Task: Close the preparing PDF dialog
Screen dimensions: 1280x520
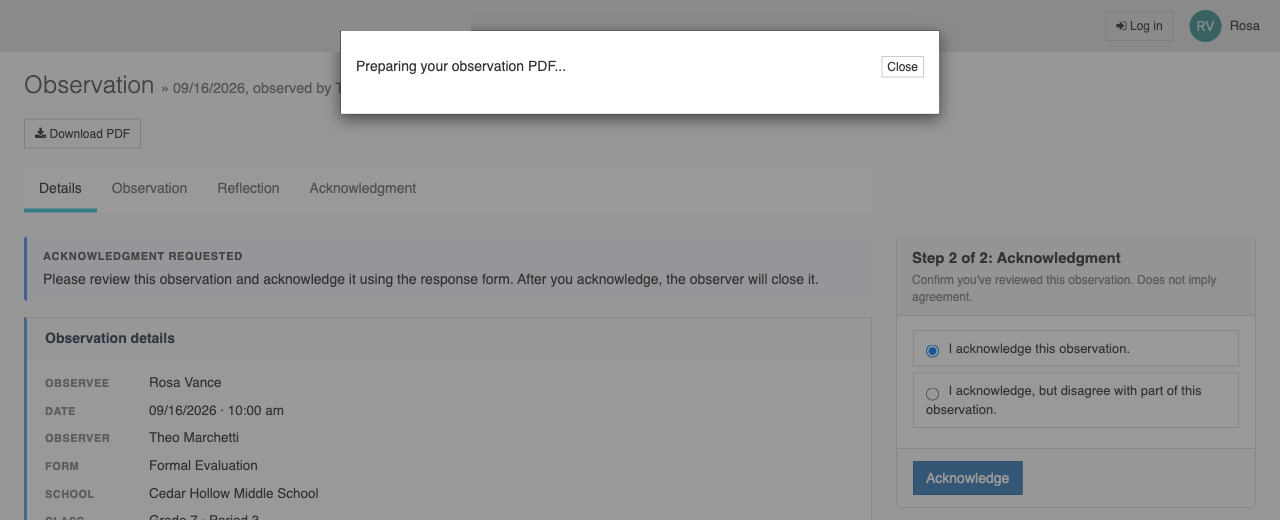Action: point(902,67)
